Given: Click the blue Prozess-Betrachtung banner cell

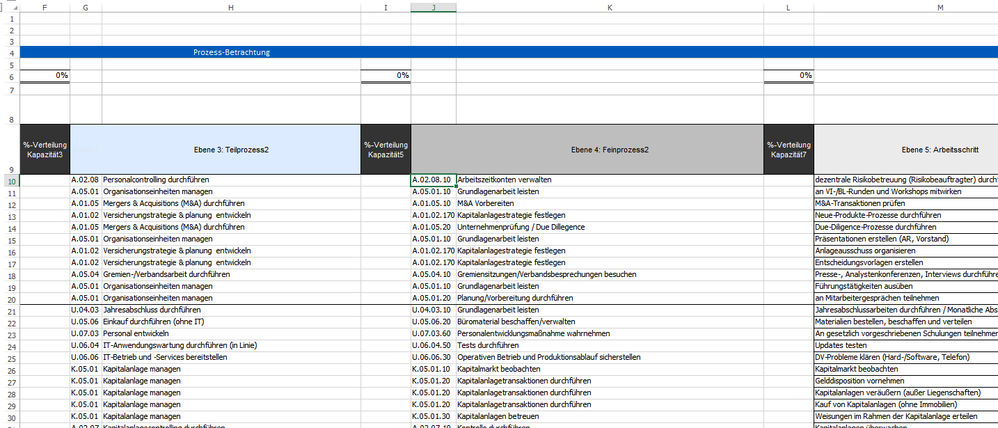Looking at the screenshot, I should pos(231,52).
